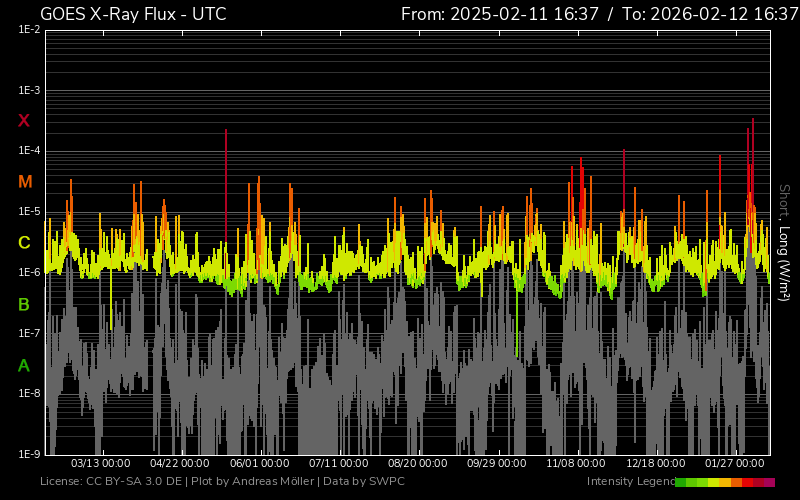This screenshot has width=800, height=500.
Task: Click the green A flare class label
Action: (x=24, y=365)
